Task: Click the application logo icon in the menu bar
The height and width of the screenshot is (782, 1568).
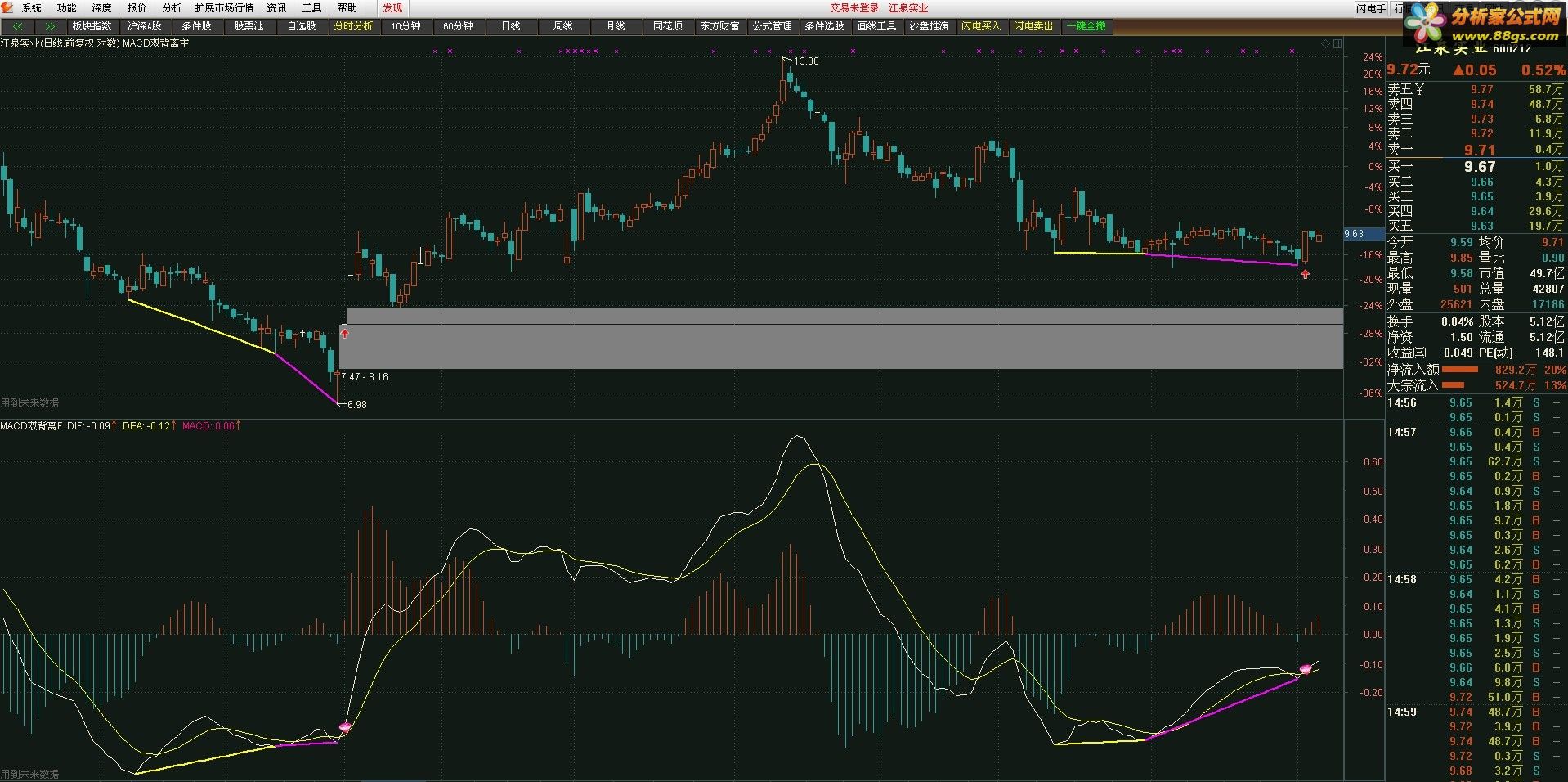Action: 7,8
